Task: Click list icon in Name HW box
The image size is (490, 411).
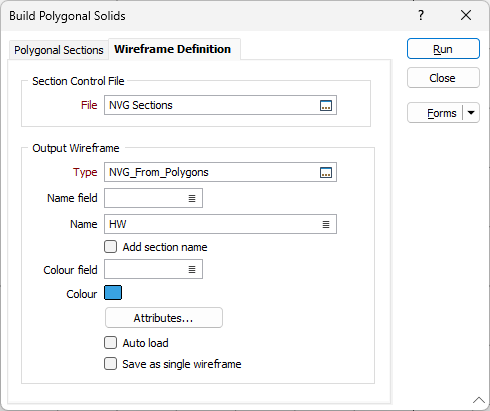Action: pyautogui.click(x=326, y=224)
